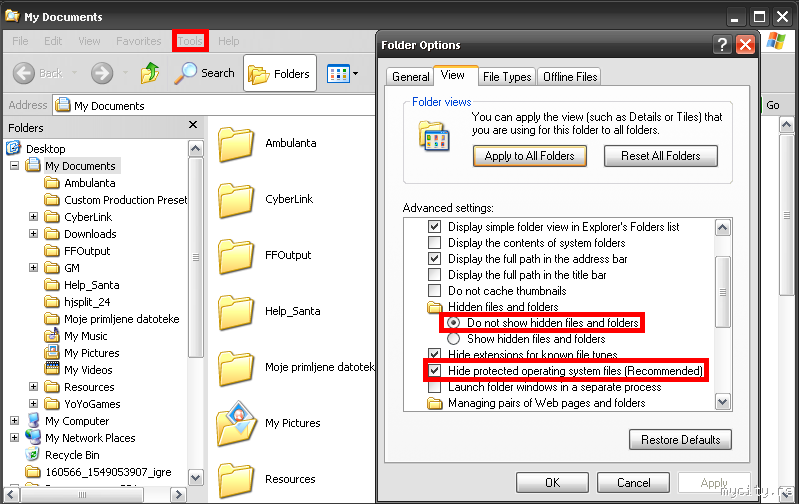The height and width of the screenshot is (504, 799).
Task: Expand the CyberLink tree node
Action: 33,217
